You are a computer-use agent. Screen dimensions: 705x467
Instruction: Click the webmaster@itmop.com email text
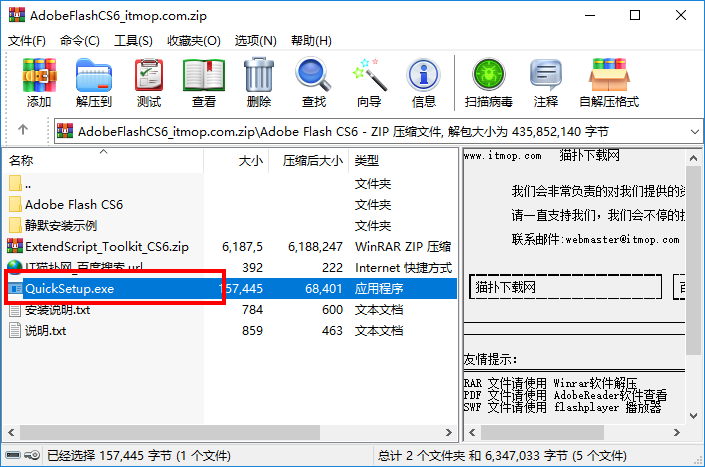pyautogui.click(x=623, y=240)
